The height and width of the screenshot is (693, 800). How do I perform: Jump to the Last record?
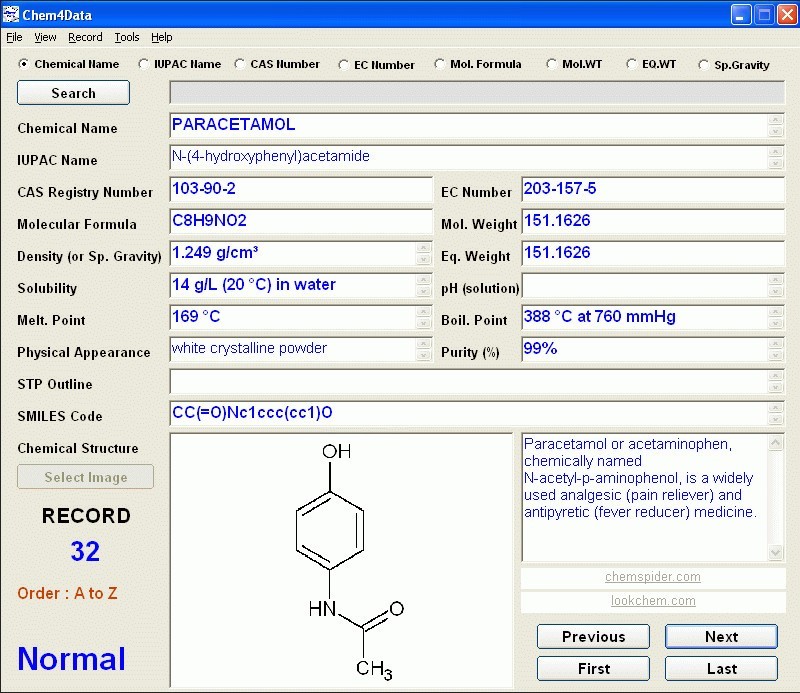tap(720, 668)
